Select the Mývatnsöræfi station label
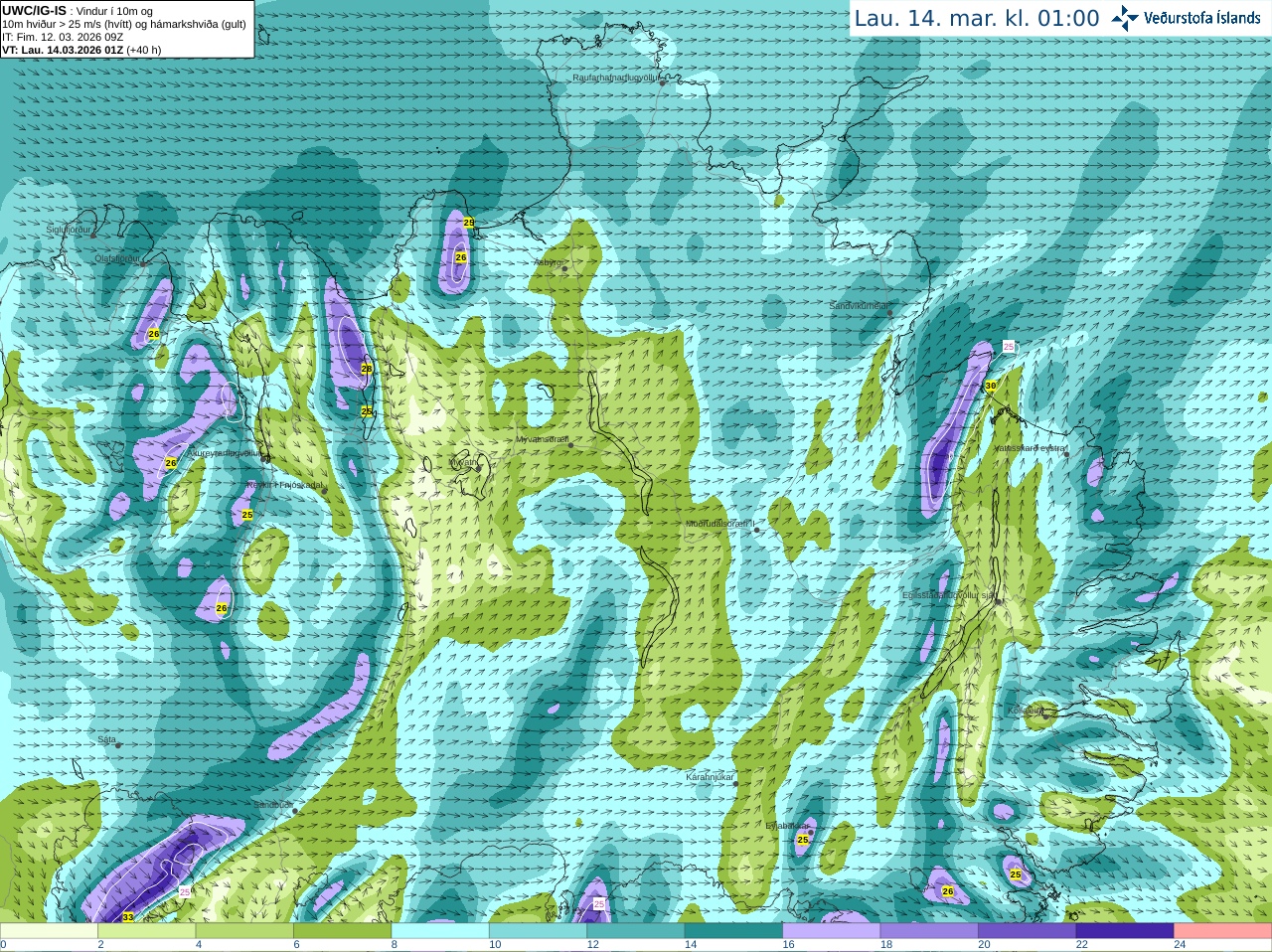Viewport: 1272px width, 952px height. pos(542,439)
